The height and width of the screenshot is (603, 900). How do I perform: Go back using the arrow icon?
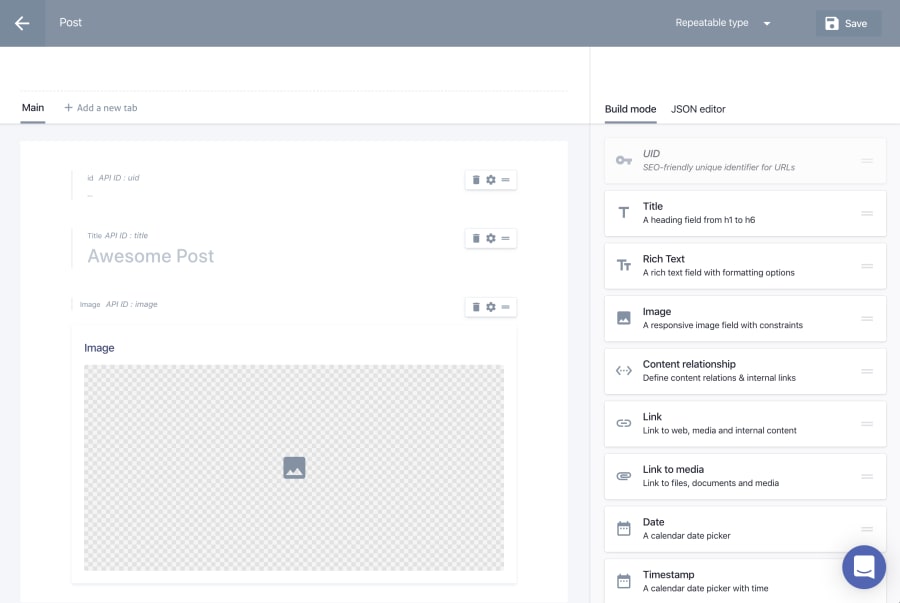pyautogui.click(x=22, y=23)
